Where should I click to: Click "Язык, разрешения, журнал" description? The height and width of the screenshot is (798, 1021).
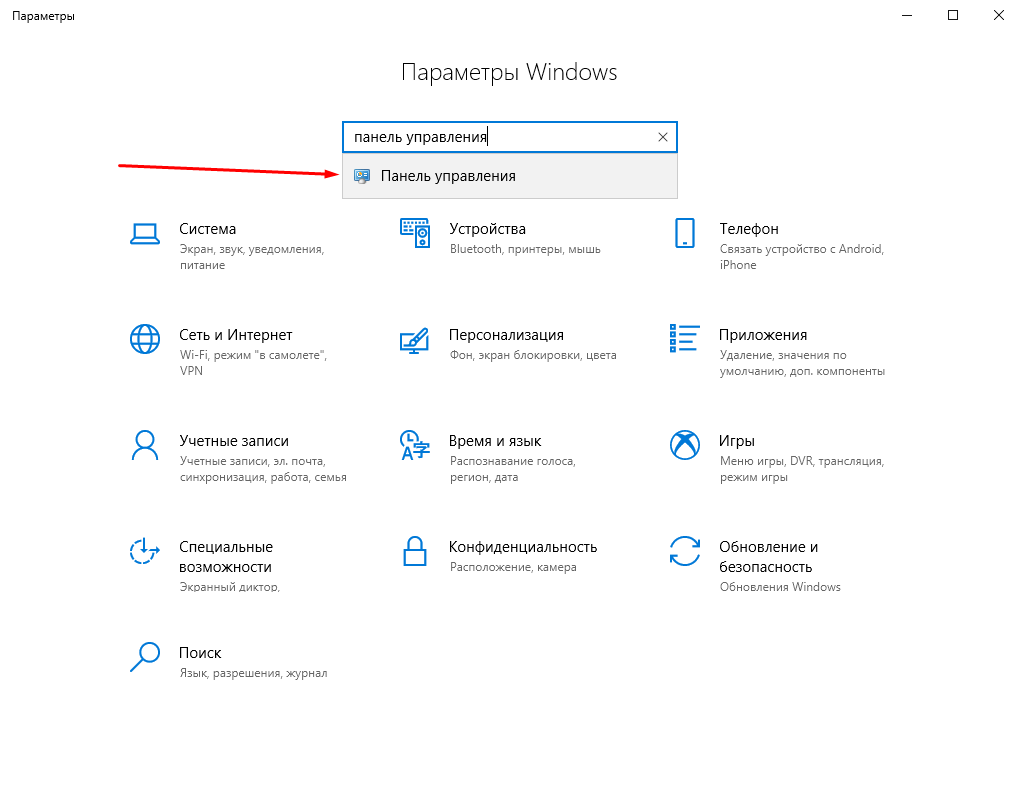coord(253,674)
